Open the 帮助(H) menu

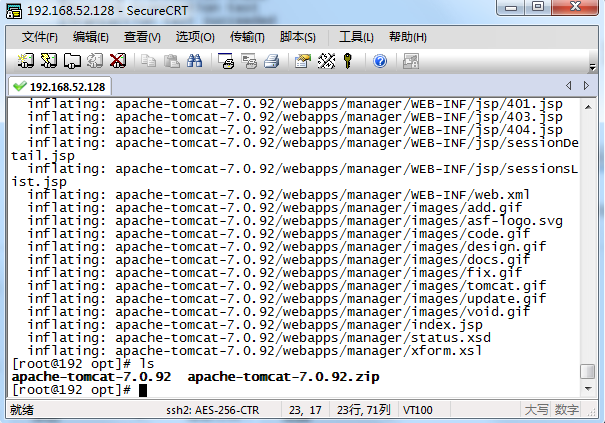pyautogui.click(x=407, y=37)
